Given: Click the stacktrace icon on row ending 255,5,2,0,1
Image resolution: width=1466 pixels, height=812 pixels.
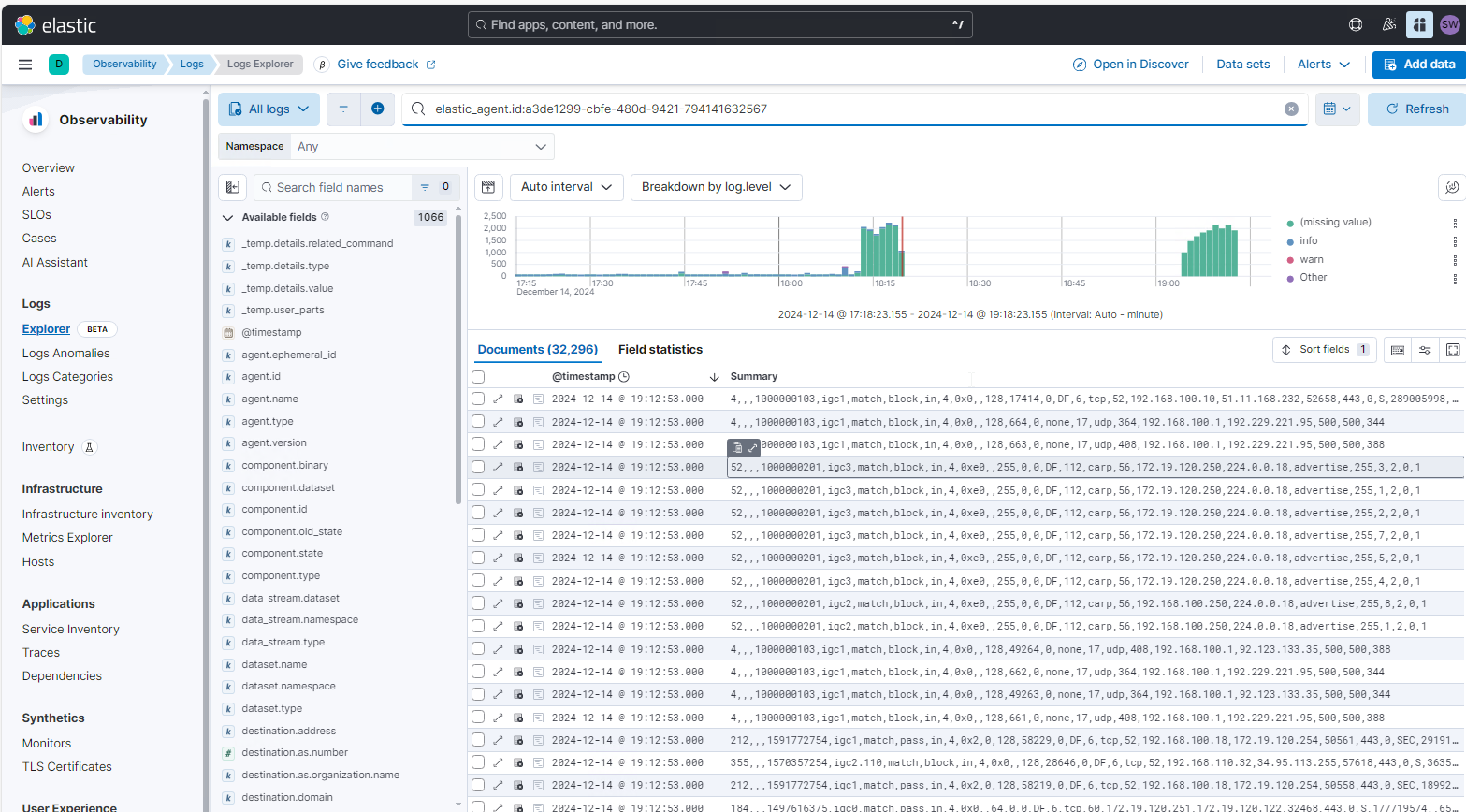Looking at the screenshot, I should pyautogui.click(x=538, y=558).
